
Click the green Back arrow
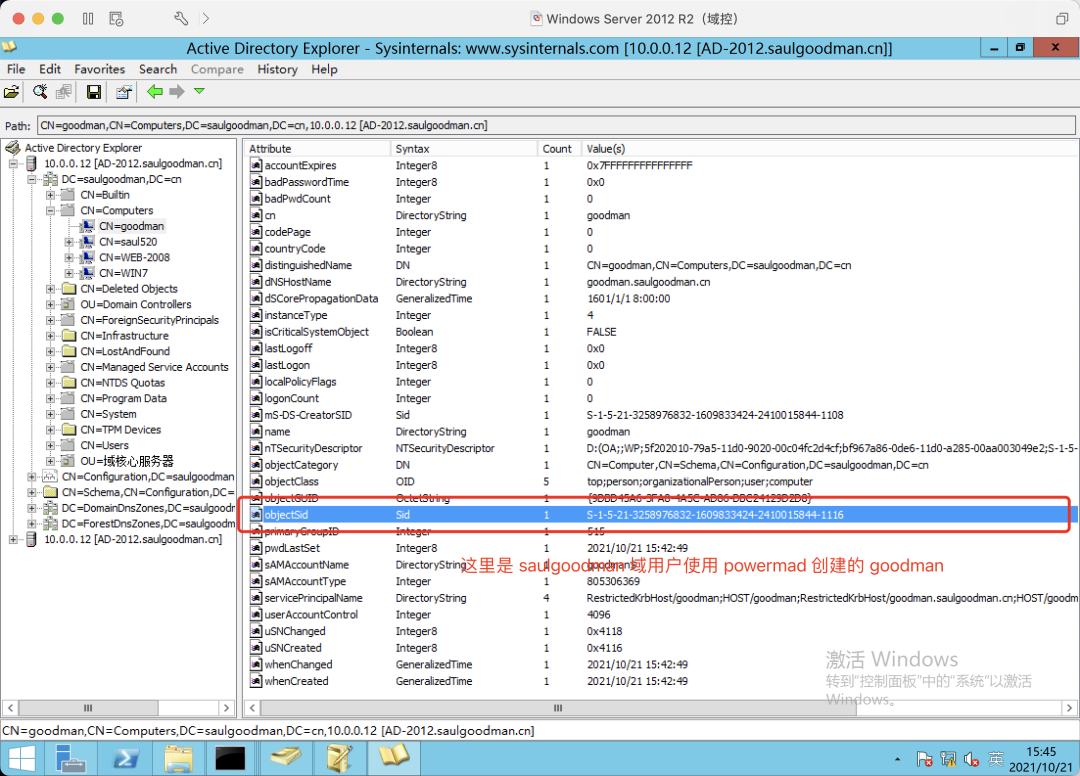pos(155,92)
